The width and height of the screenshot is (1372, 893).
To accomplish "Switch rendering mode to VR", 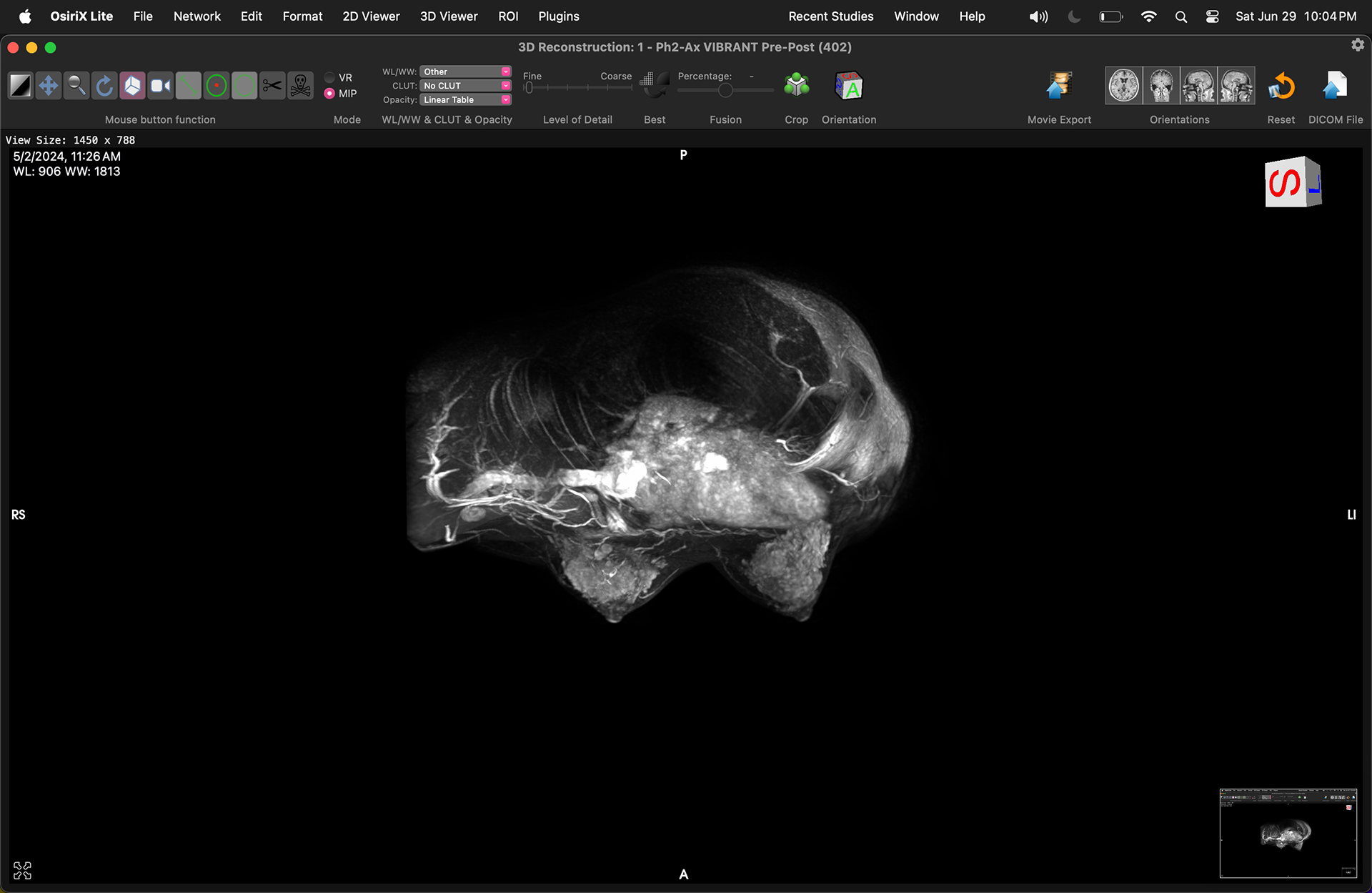I will click(329, 77).
